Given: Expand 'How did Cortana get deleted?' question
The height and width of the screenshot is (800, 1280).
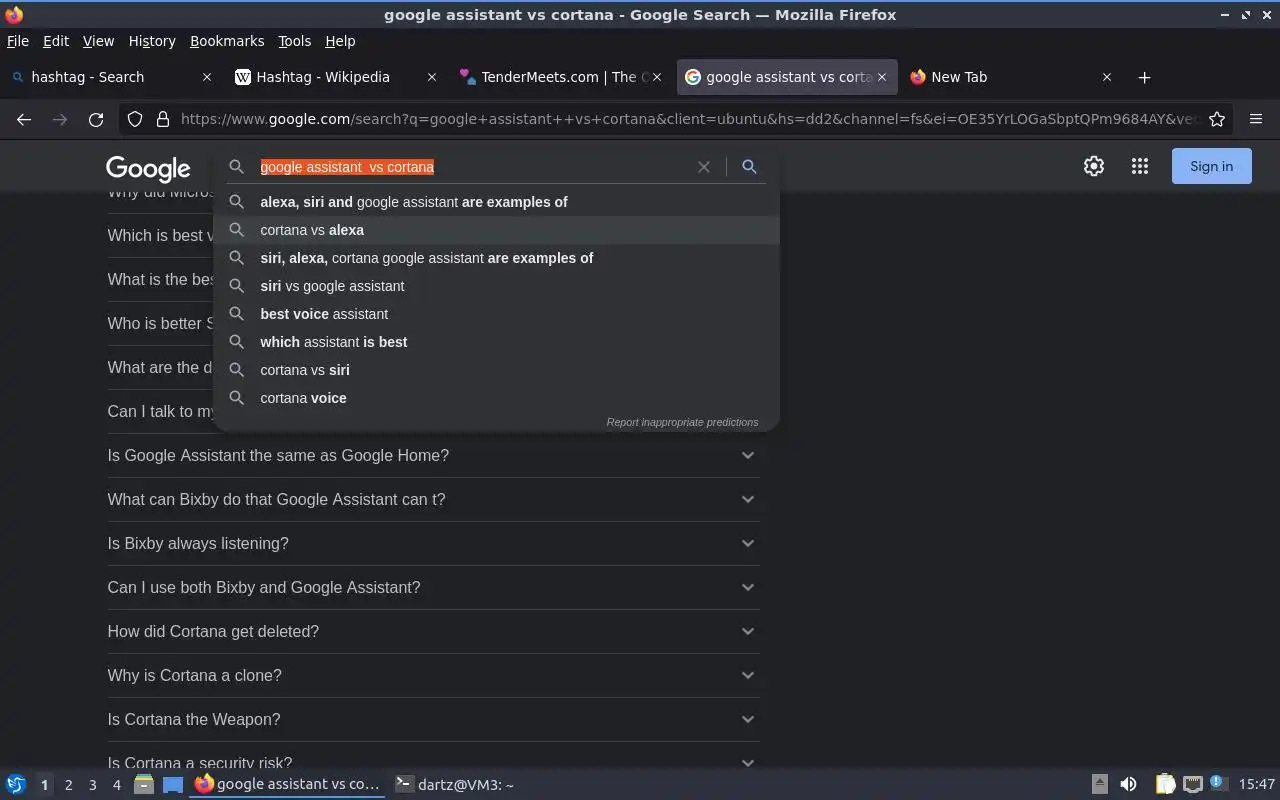Looking at the screenshot, I should pyautogui.click(x=433, y=631).
